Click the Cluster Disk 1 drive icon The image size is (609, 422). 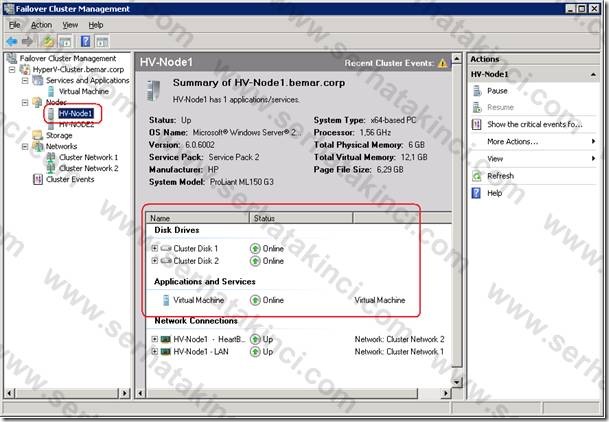pos(166,248)
